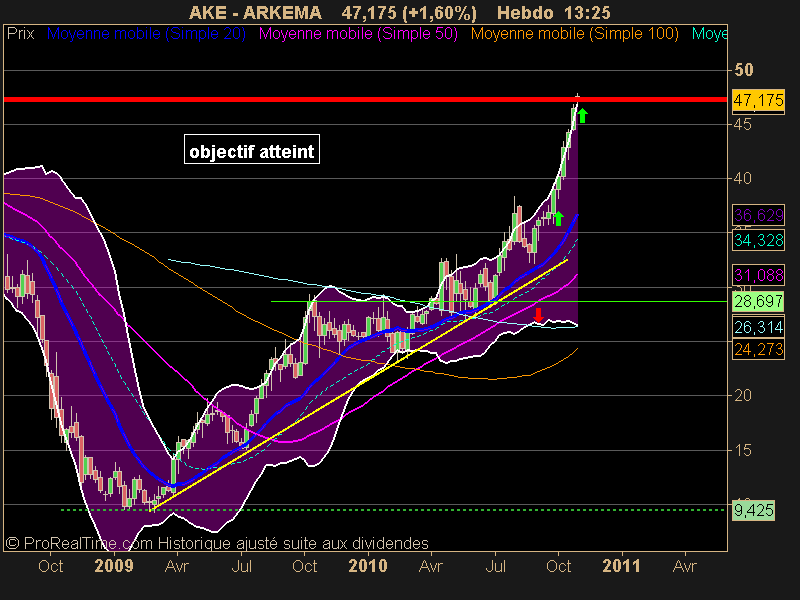Click the 'AKE - ARKEMA' chart title
800x600 pixels.
pos(255,12)
